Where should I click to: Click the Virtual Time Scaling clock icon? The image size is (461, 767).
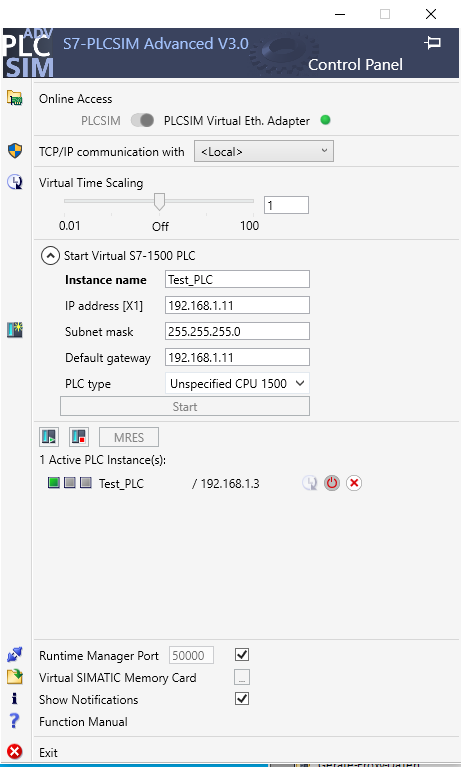(x=15, y=182)
